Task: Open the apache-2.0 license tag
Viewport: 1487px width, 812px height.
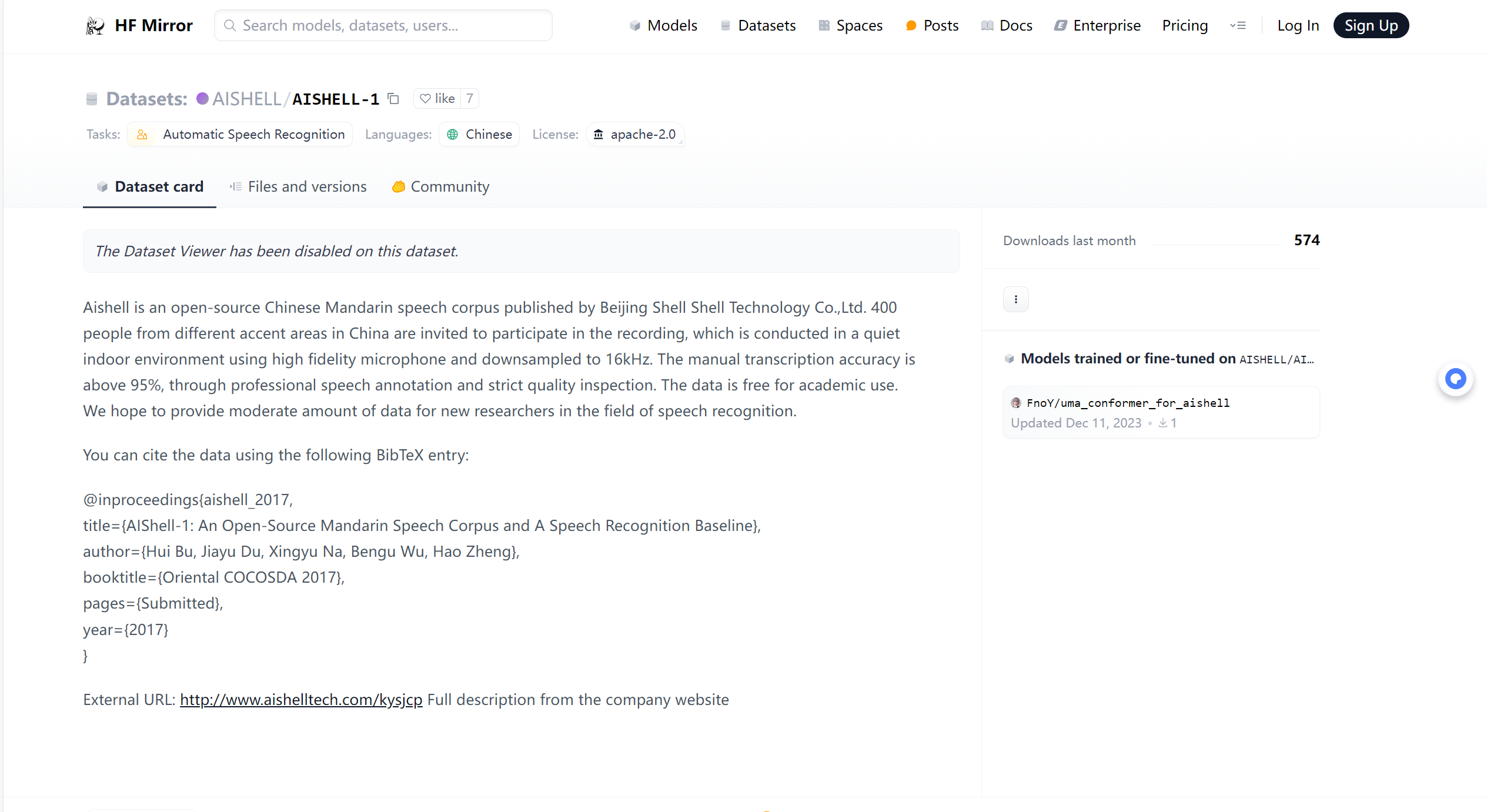Action: click(635, 135)
